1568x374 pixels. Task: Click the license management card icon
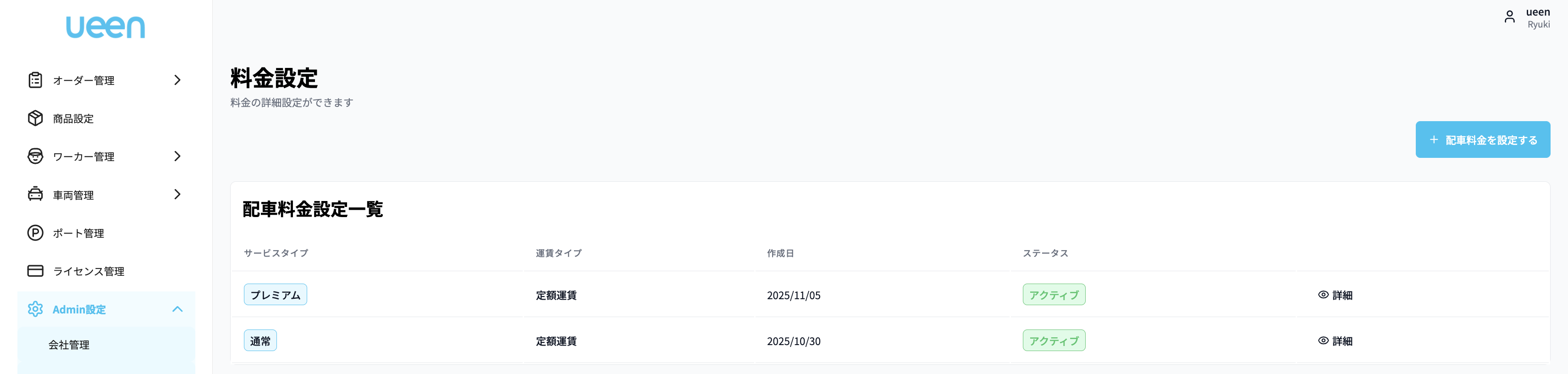click(x=35, y=271)
